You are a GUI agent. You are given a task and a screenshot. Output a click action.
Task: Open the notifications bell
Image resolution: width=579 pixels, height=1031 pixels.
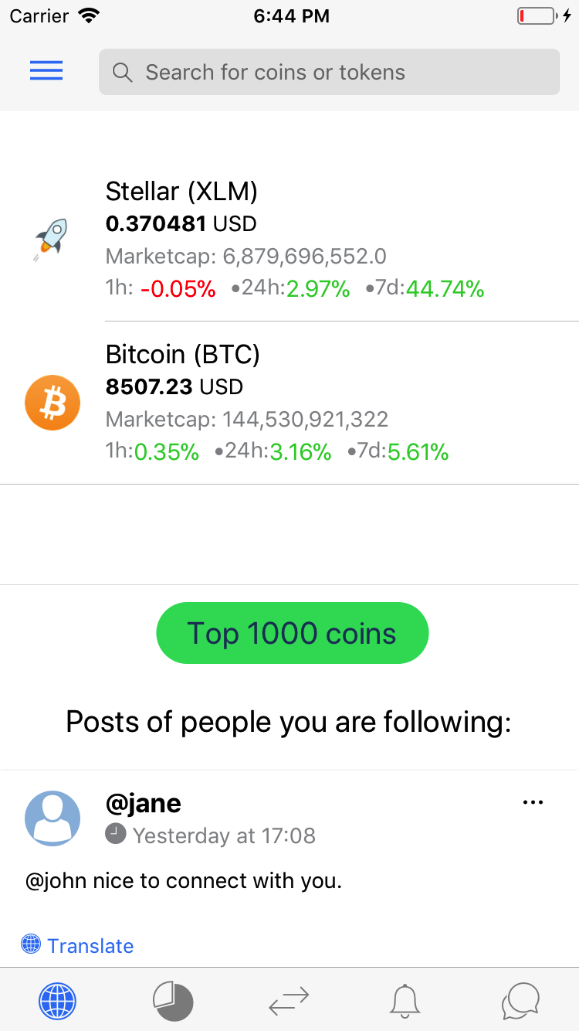point(404,1000)
